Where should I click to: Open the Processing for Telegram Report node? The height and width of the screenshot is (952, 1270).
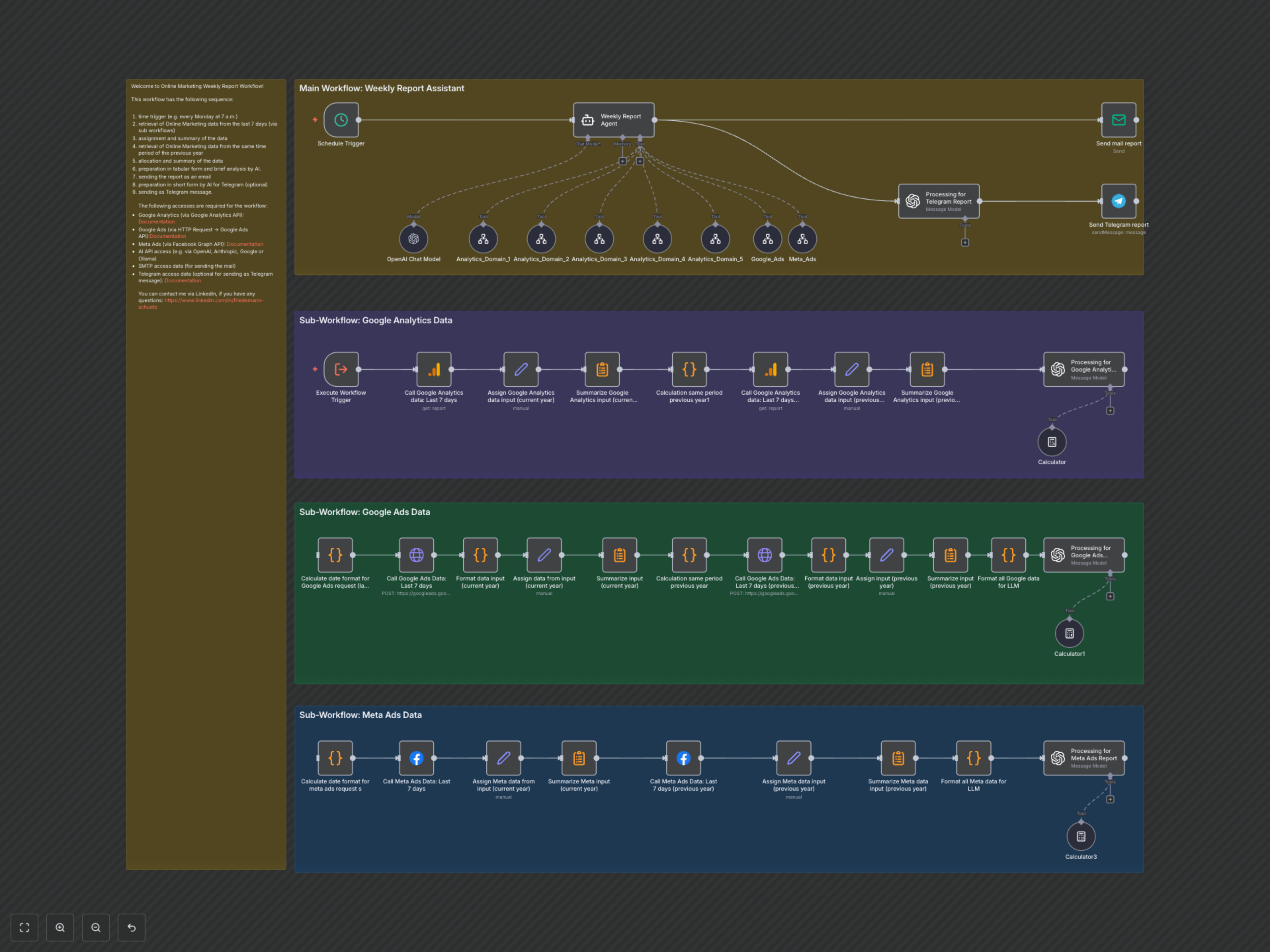pos(939,201)
